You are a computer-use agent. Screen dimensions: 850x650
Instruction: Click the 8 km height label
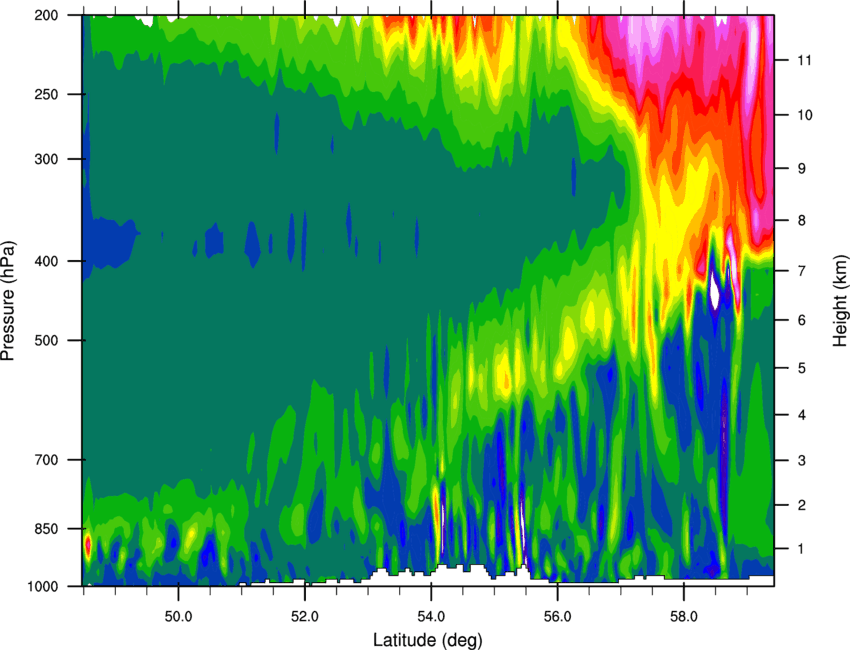click(x=802, y=221)
